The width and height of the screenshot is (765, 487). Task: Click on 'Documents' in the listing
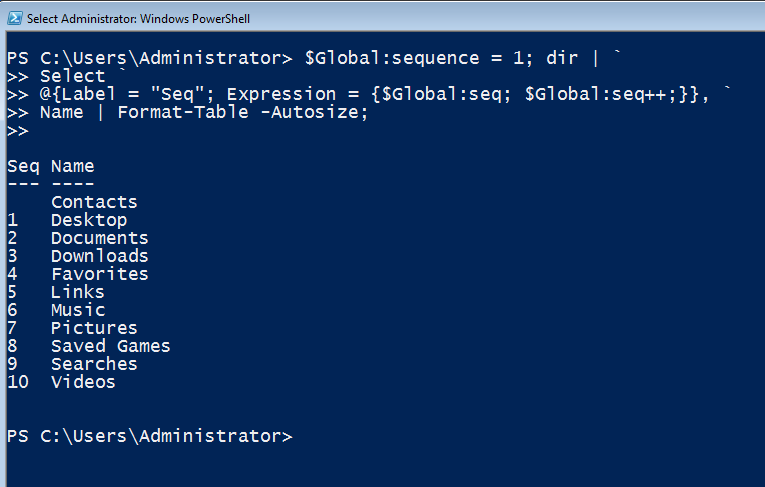pyautogui.click(x=100, y=238)
